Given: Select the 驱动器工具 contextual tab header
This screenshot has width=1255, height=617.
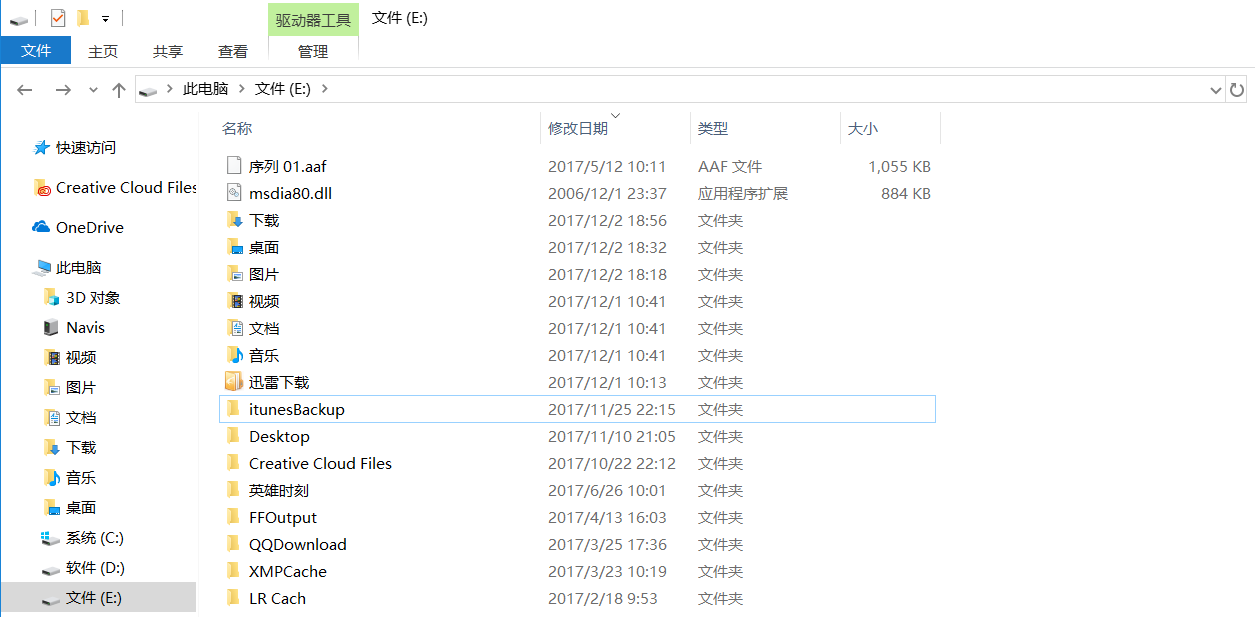Looking at the screenshot, I should click(x=313, y=19).
